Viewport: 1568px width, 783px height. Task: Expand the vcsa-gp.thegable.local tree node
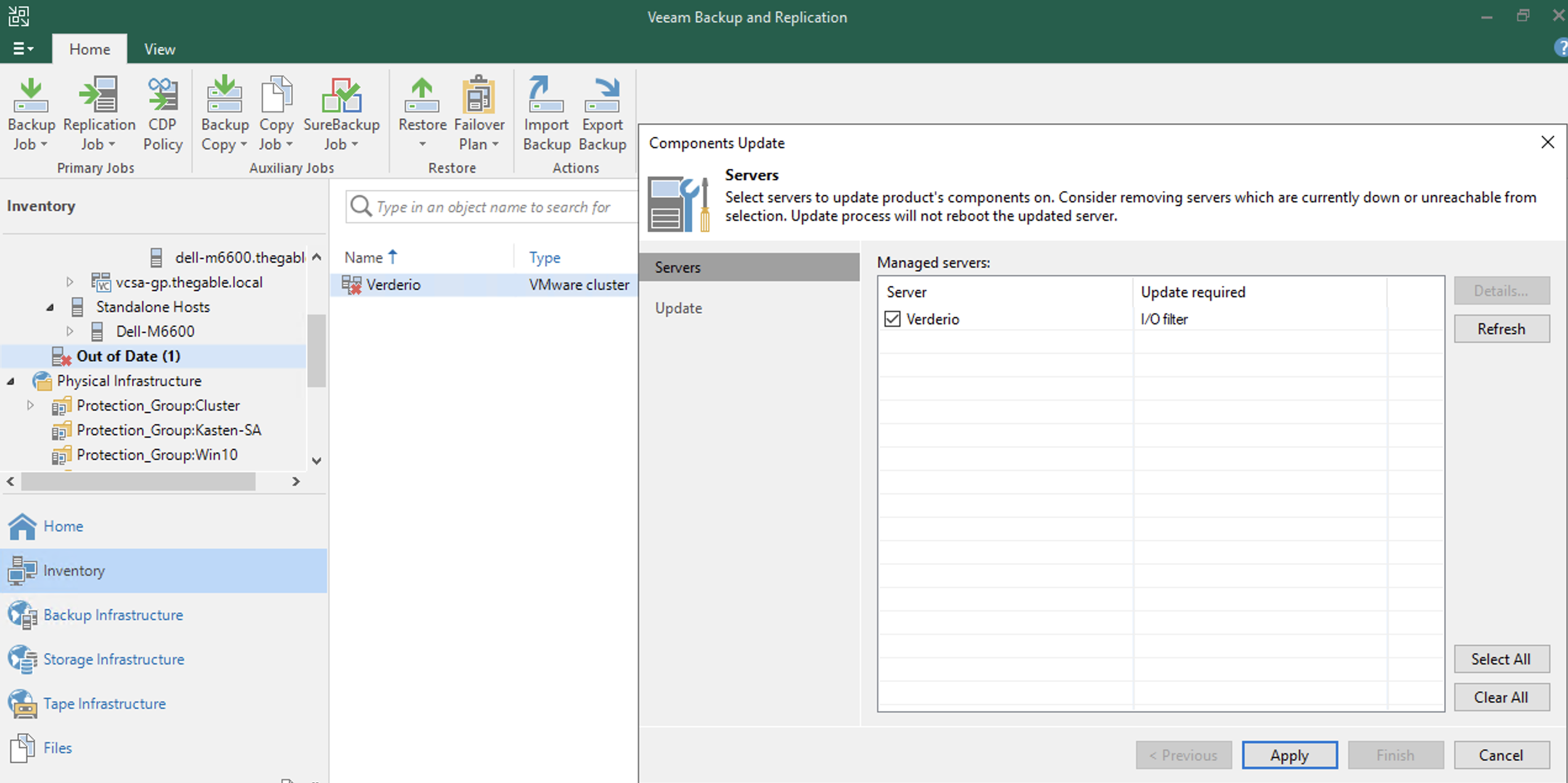coord(70,282)
